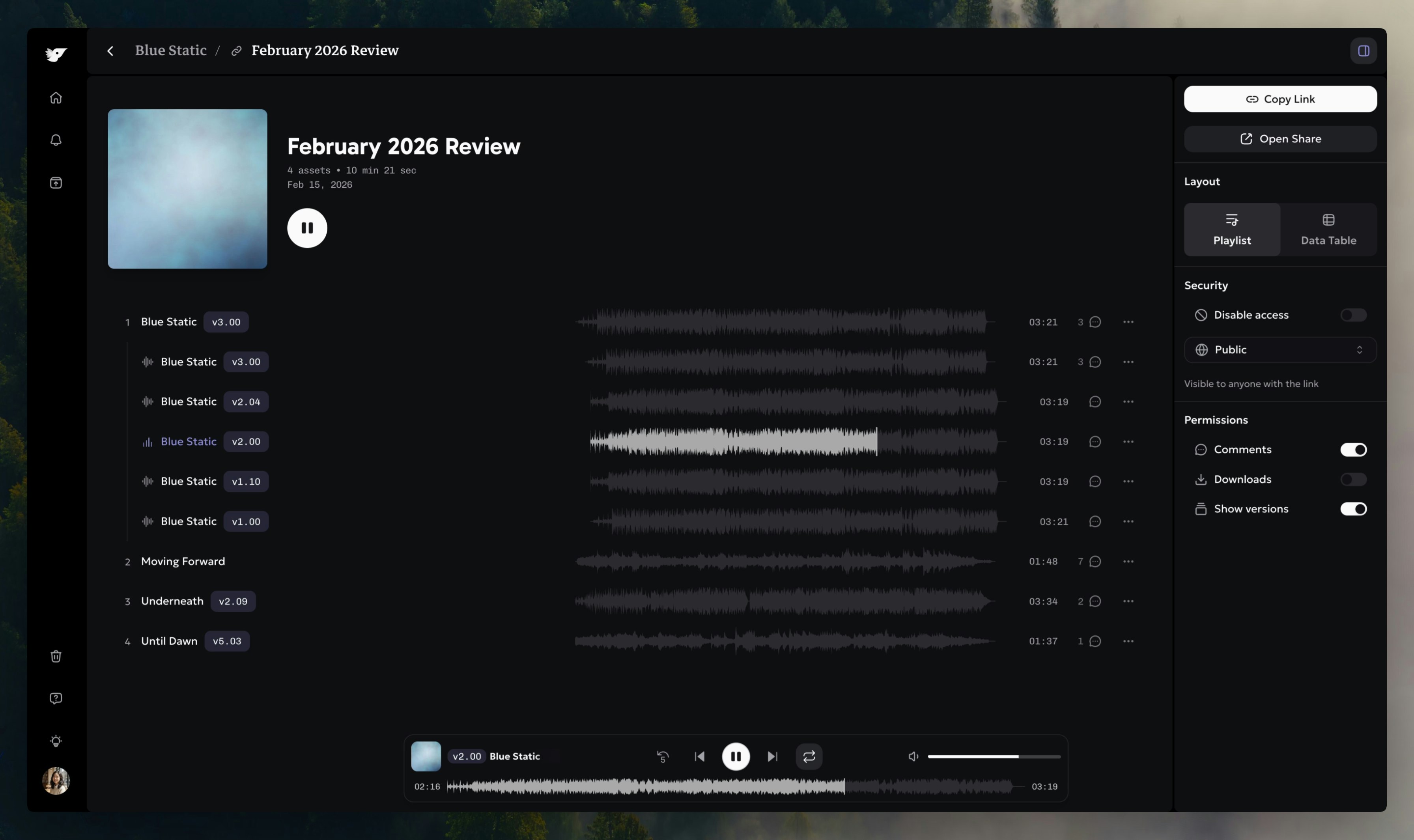
Task: Open the three-dot menu for Until Dawn
Action: [1128, 641]
